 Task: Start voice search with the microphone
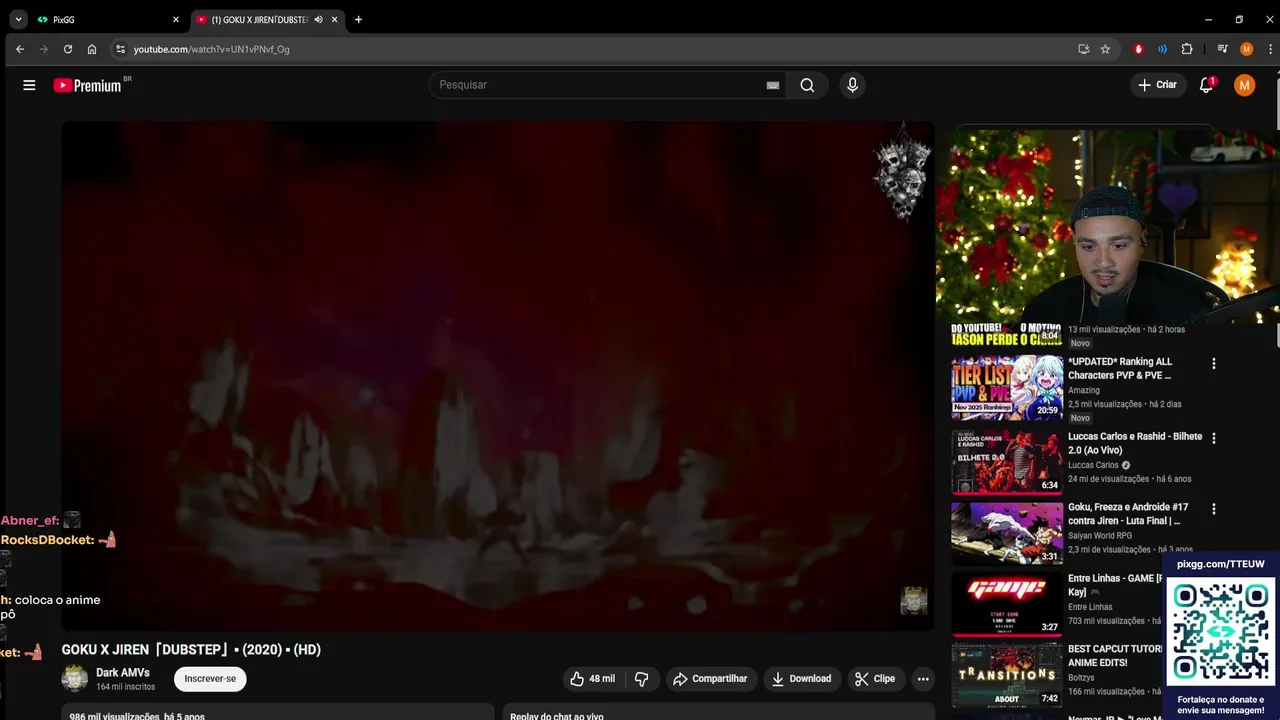pos(852,85)
